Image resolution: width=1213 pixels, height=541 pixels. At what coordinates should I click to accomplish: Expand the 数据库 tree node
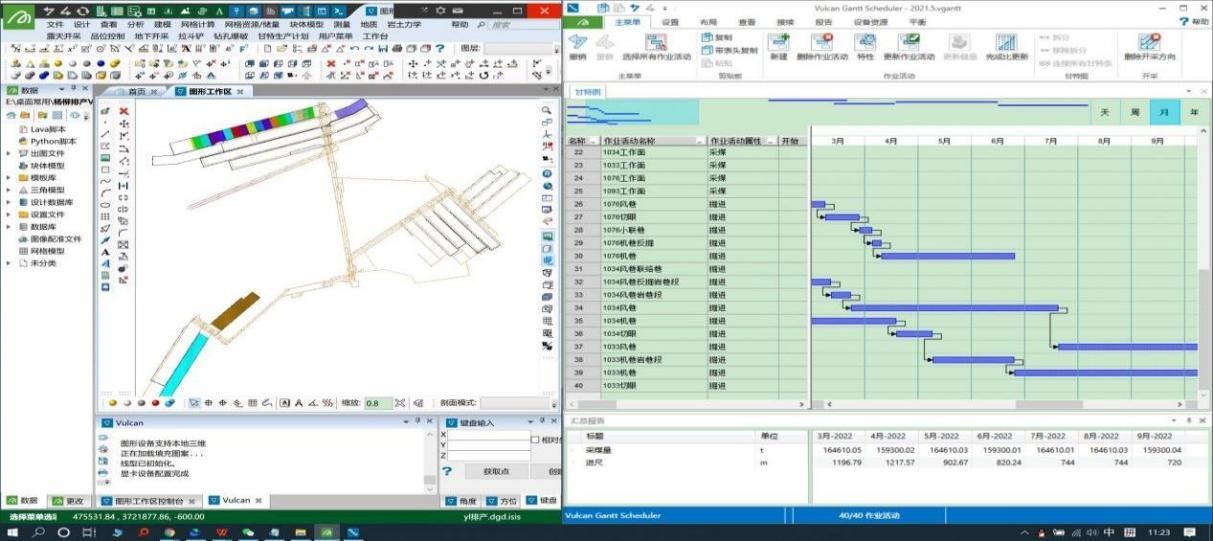tap(9, 227)
